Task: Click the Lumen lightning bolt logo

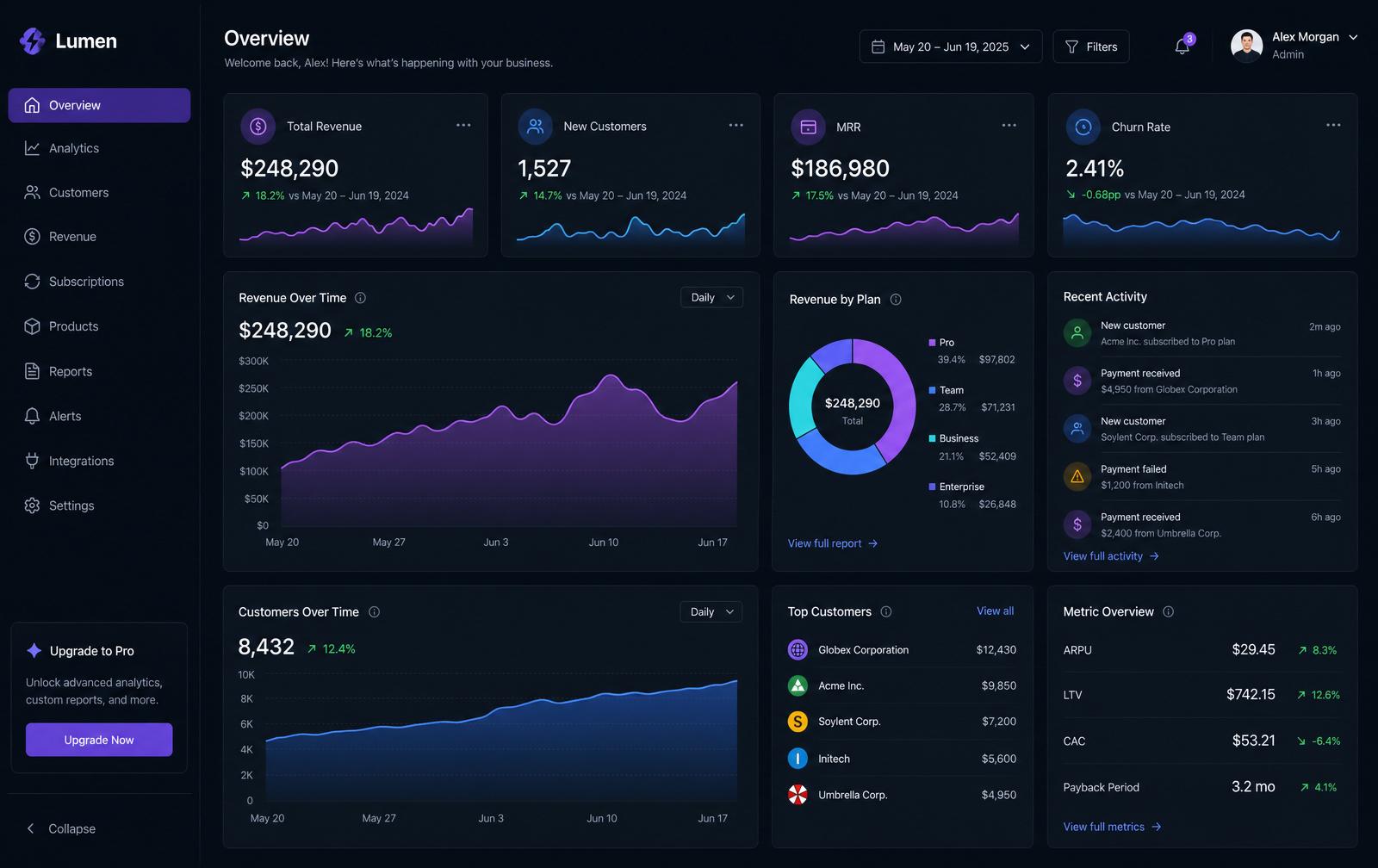Action: pos(33,40)
